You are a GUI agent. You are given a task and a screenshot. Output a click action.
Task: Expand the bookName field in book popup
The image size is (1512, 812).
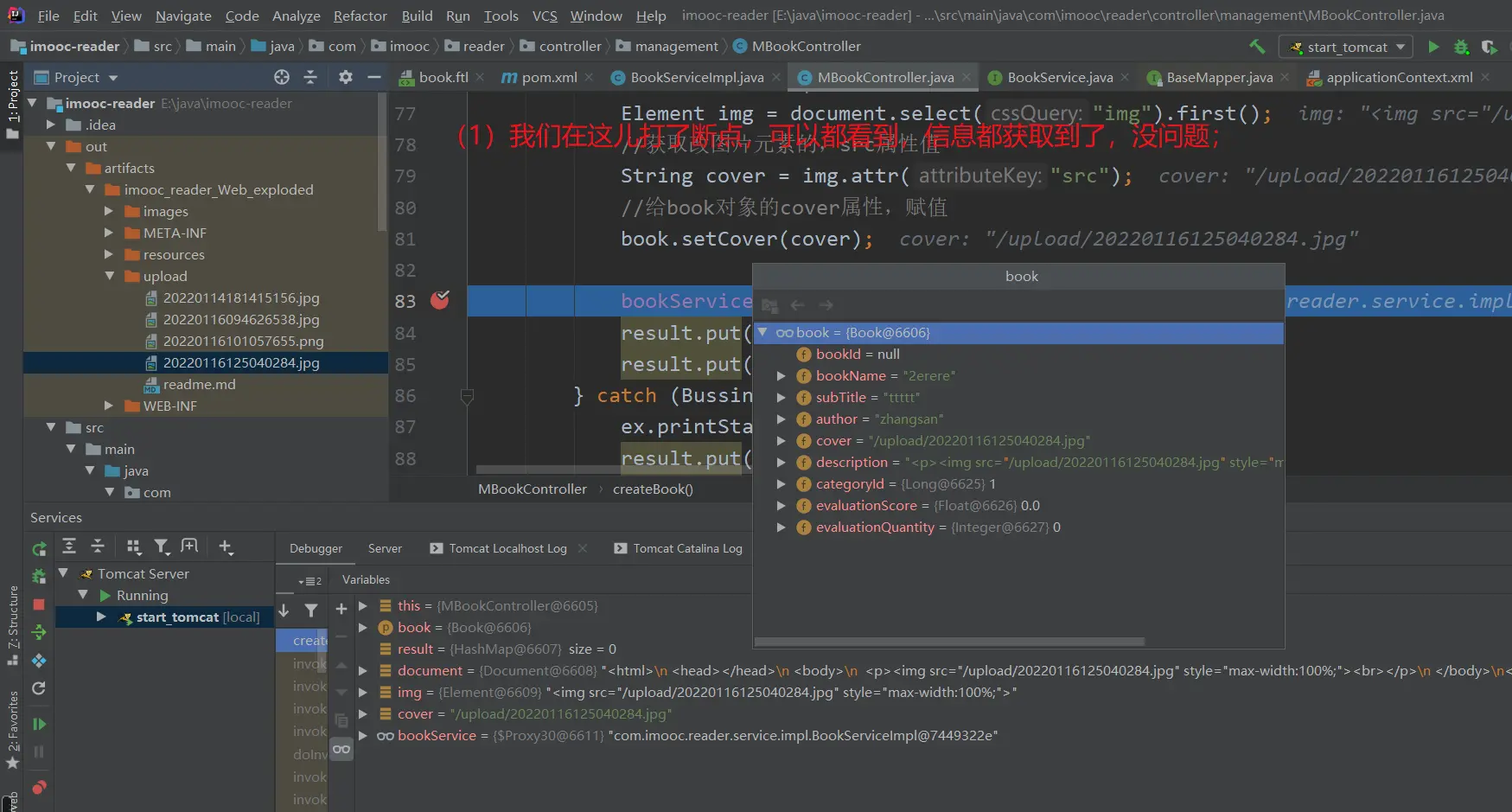pyautogui.click(x=781, y=376)
